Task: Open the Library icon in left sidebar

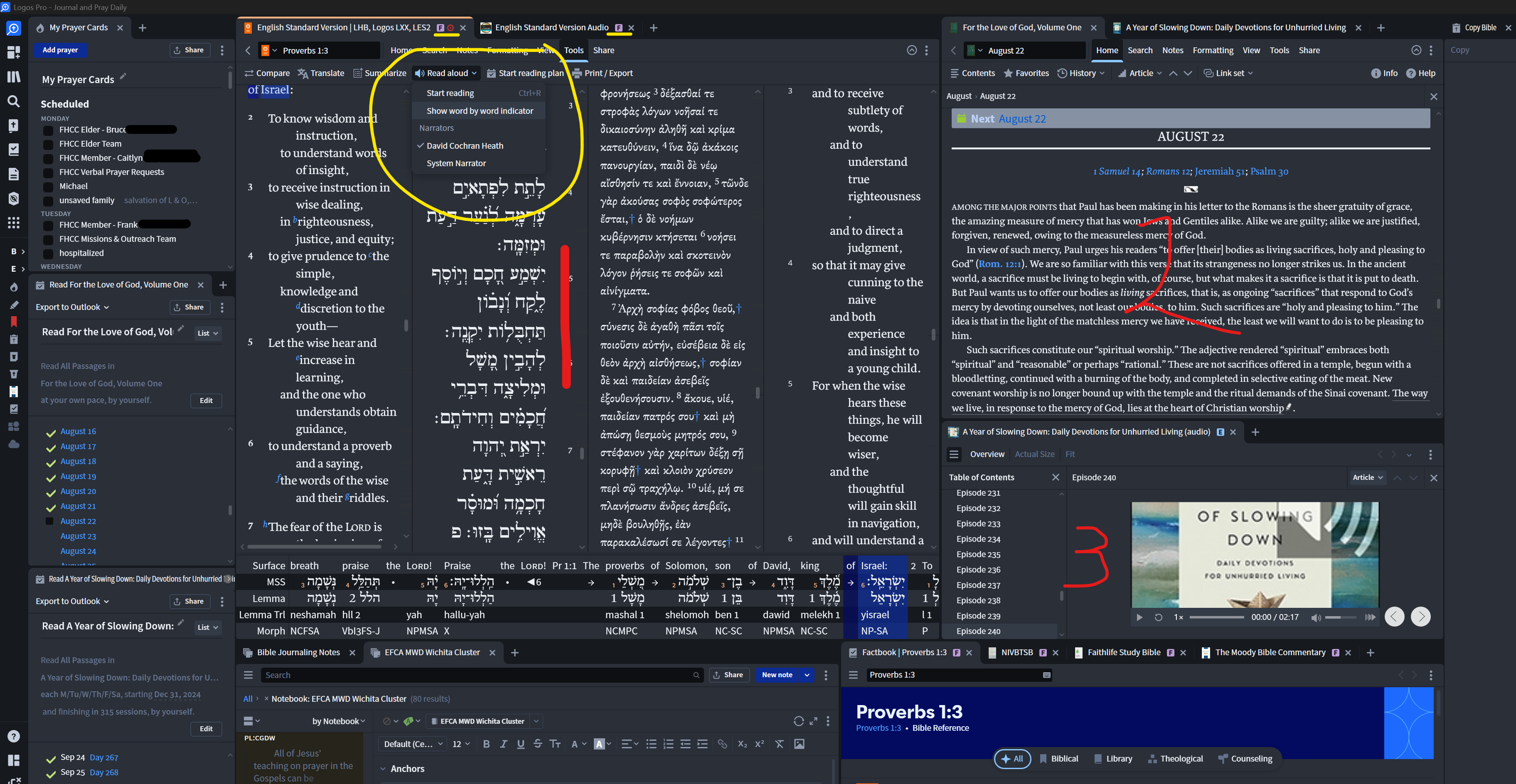Action: 14,76
